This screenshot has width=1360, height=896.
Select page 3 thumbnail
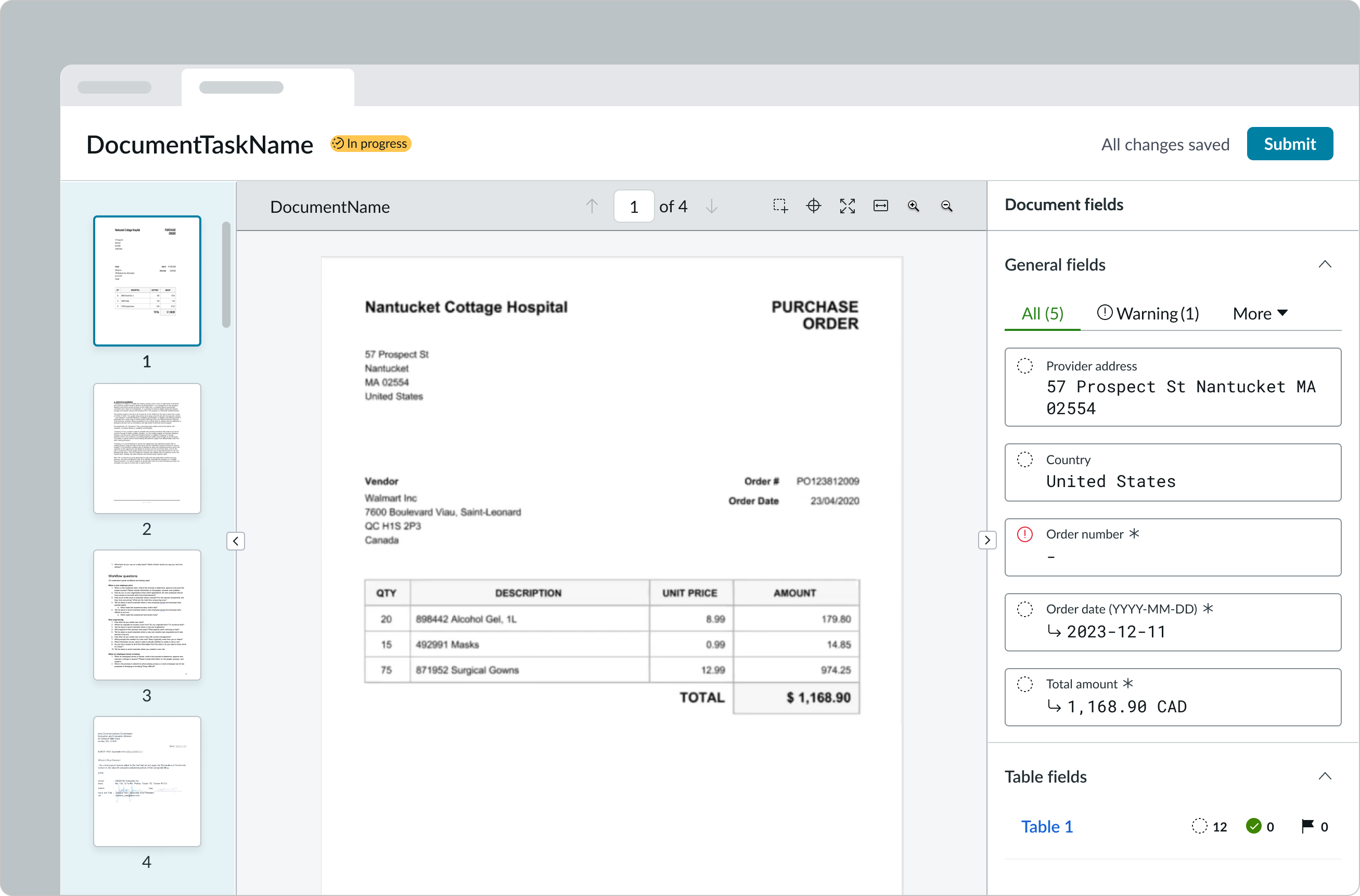147,615
